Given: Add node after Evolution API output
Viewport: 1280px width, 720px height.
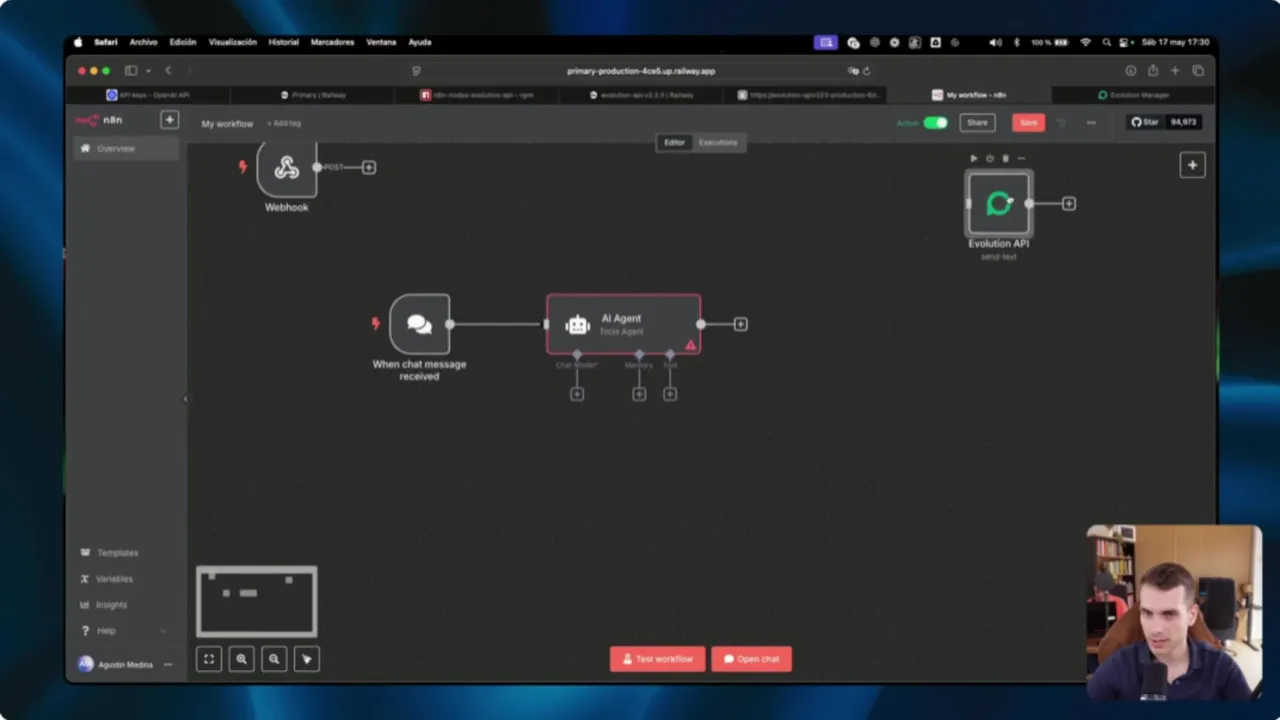Looking at the screenshot, I should (1069, 204).
